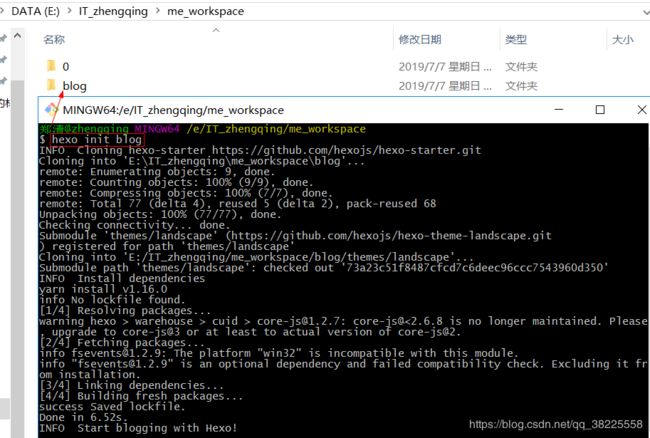Click the '[3/4] Linking dependencies...' line
The height and width of the screenshot is (438, 650).
point(131,385)
